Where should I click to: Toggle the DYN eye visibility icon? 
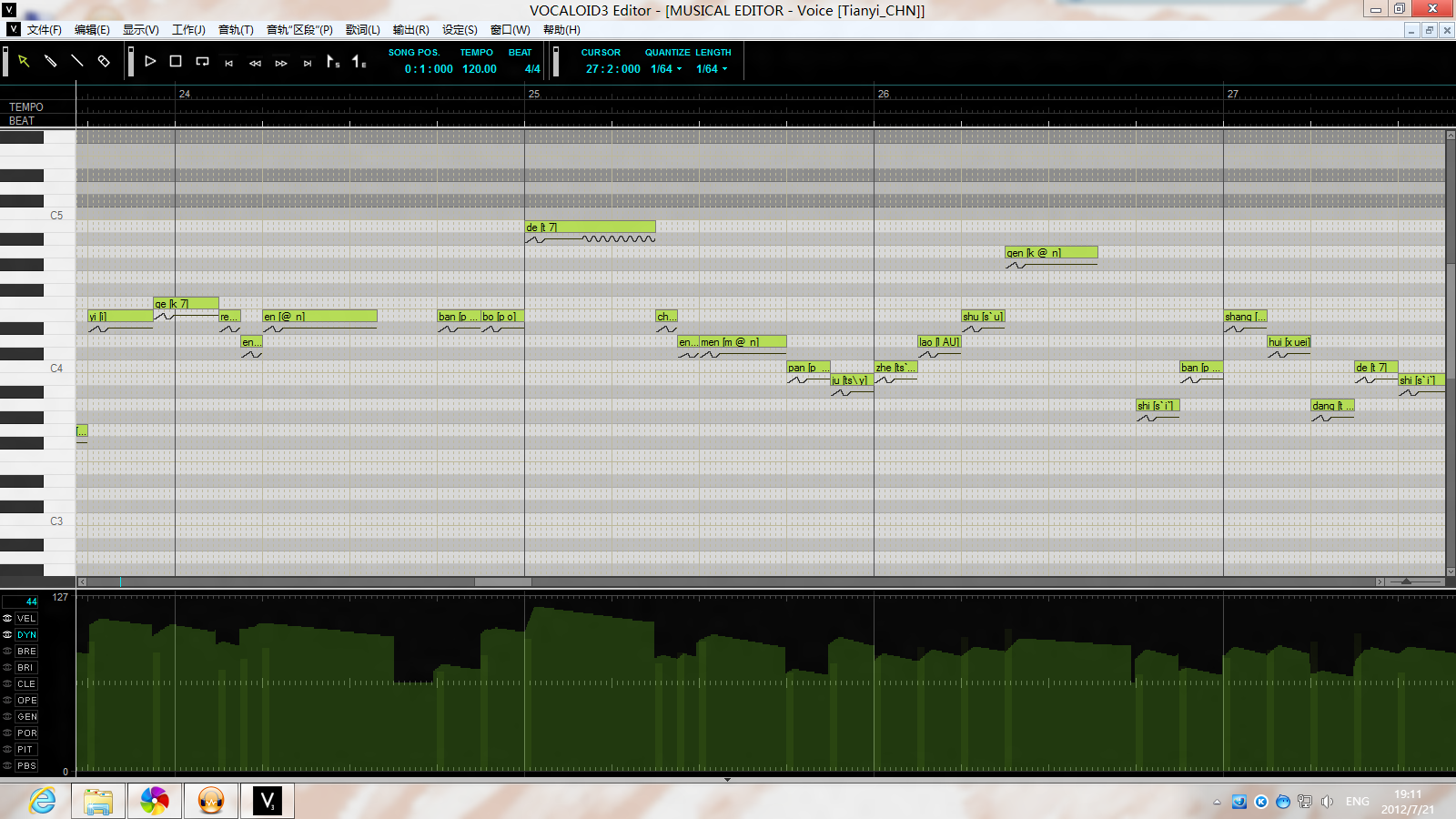coord(7,634)
